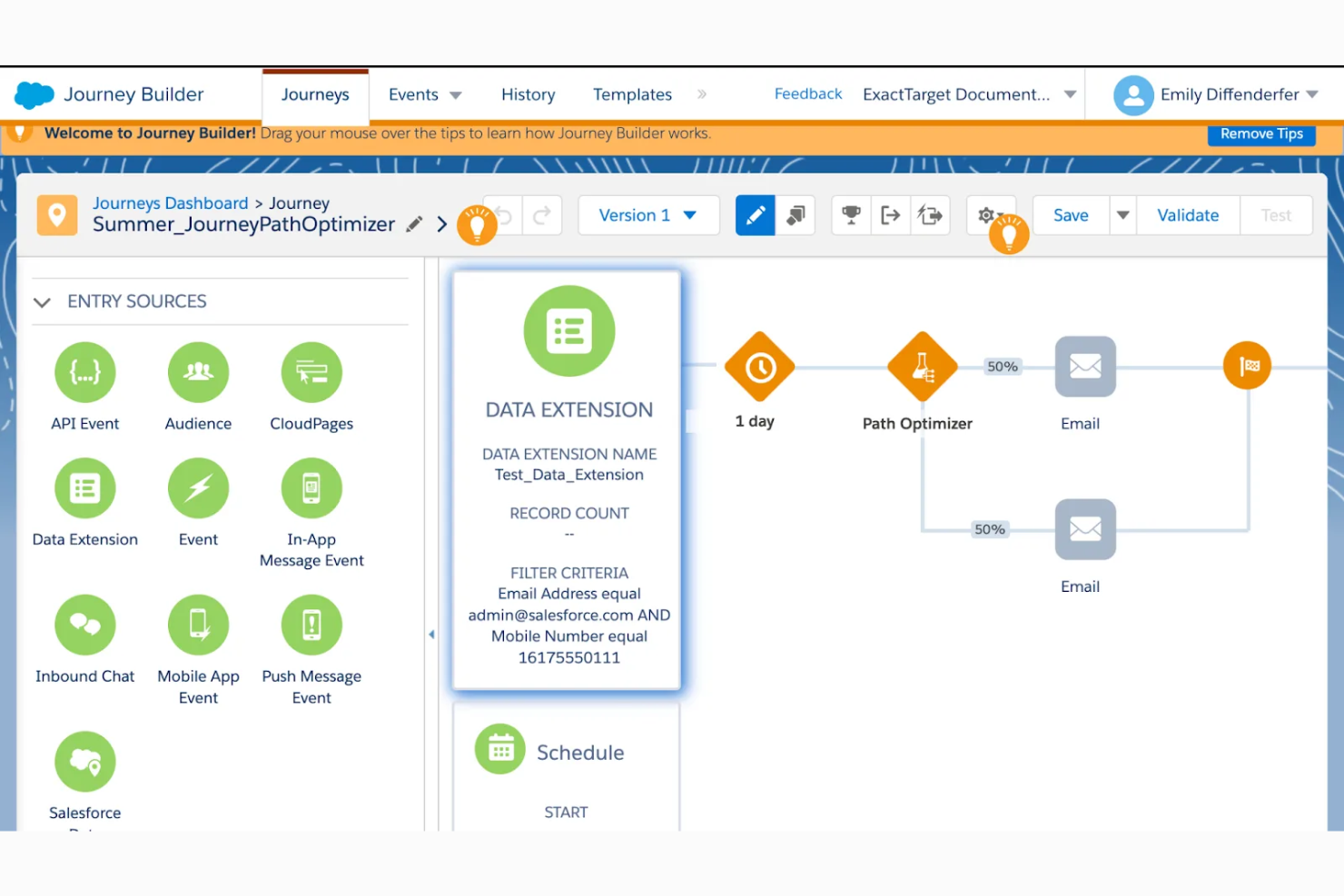Click the Test_Data_Extension name text
The image size is (1344, 896).
[x=569, y=475]
